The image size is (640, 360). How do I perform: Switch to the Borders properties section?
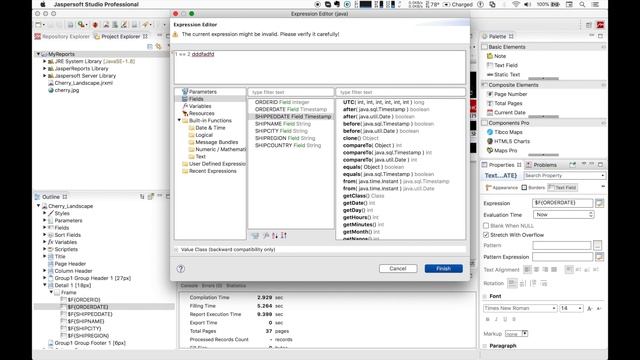tap(533, 187)
